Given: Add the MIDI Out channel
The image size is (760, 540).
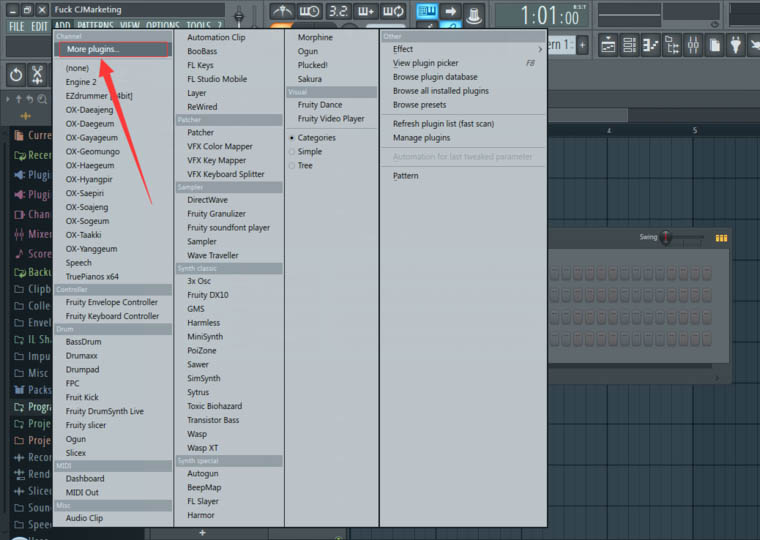Looking at the screenshot, I should pyautogui.click(x=82, y=492).
